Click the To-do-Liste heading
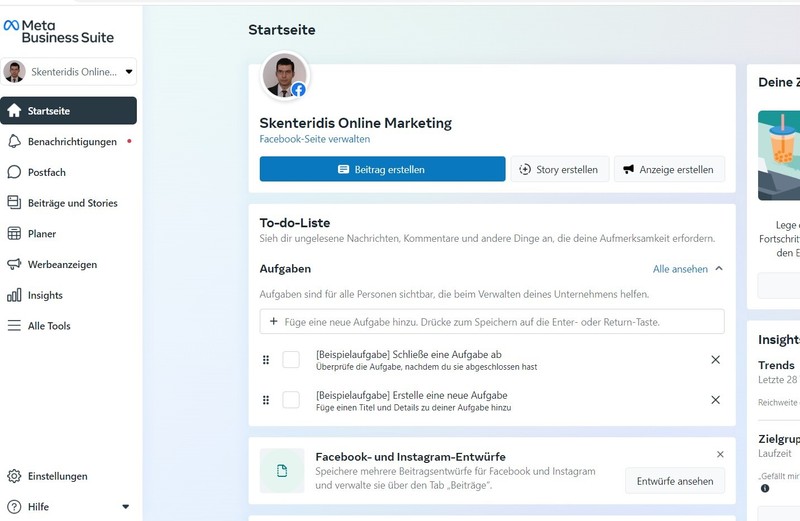This screenshot has width=800, height=521. coord(294,223)
